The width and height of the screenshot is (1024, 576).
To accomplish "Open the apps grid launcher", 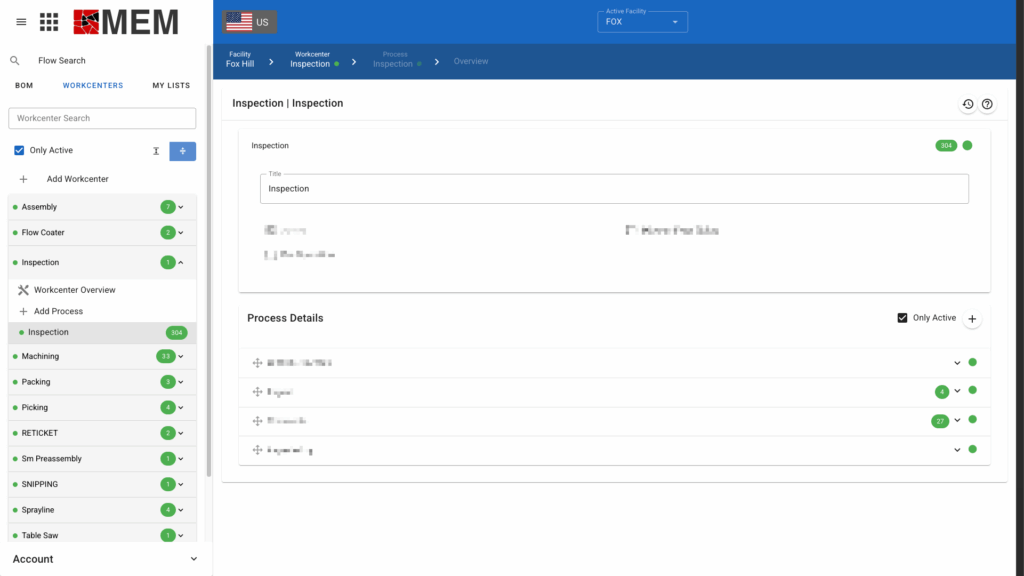I will pyautogui.click(x=49, y=21).
